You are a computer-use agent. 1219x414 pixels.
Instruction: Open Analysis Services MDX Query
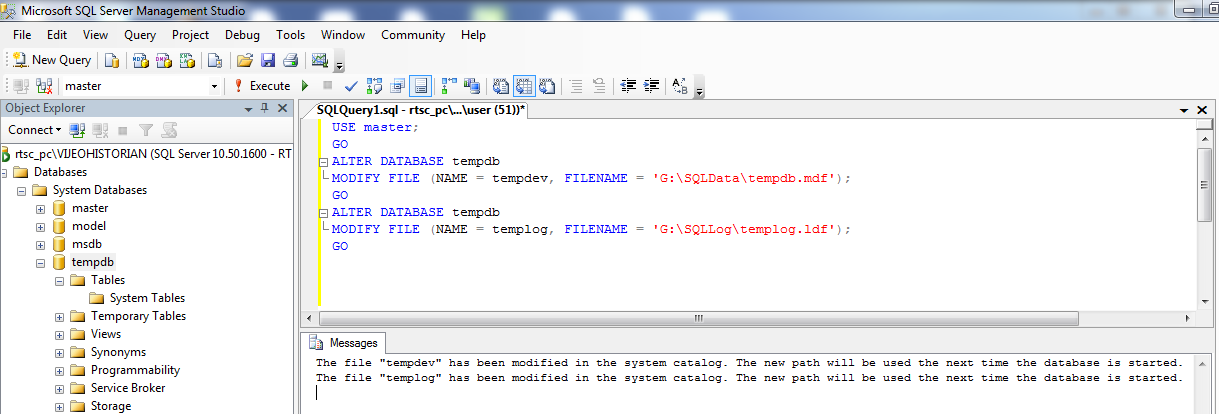(x=141, y=60)
